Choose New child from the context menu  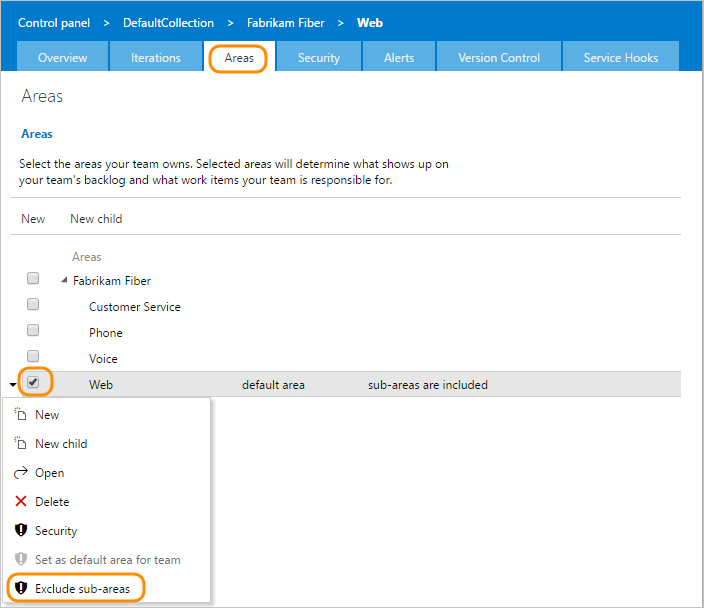click(107, 444)
